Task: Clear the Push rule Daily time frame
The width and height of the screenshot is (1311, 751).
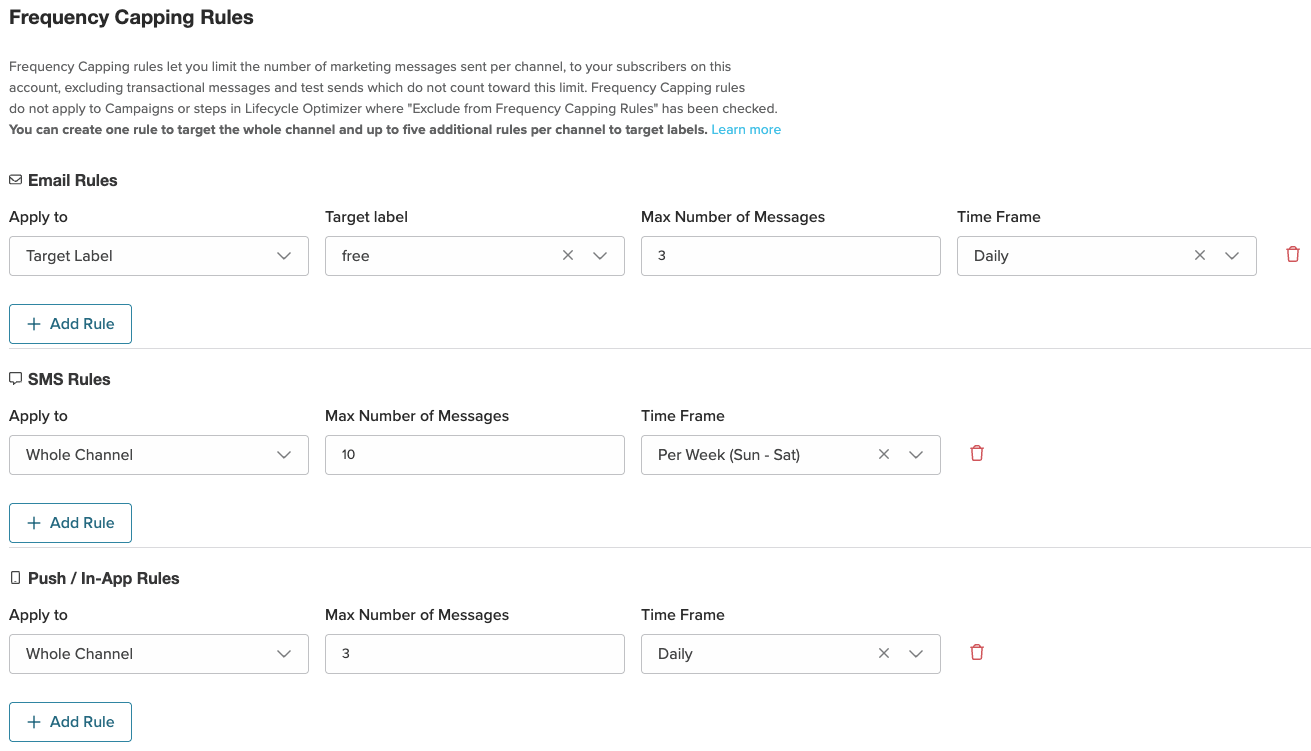Action: coord(884,654)
